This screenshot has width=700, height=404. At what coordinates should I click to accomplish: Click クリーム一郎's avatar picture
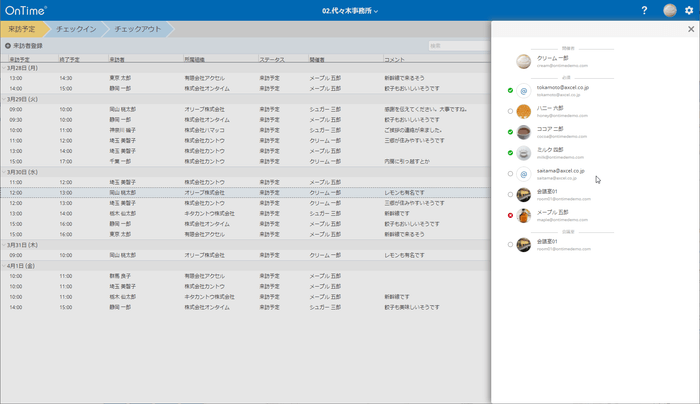point(523,62)
